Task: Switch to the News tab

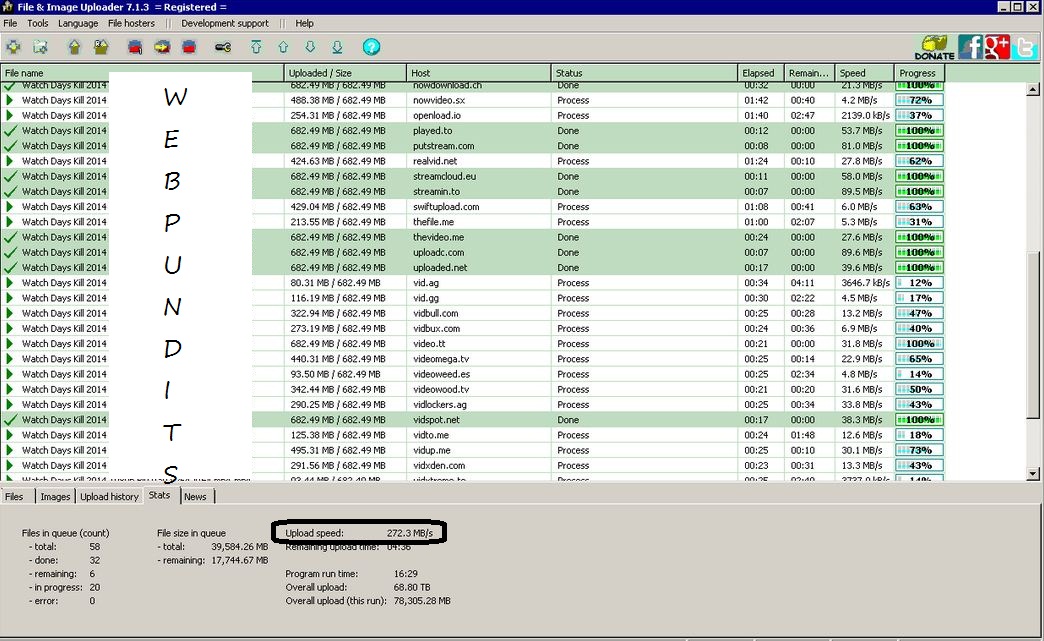Action: [195, 497]
